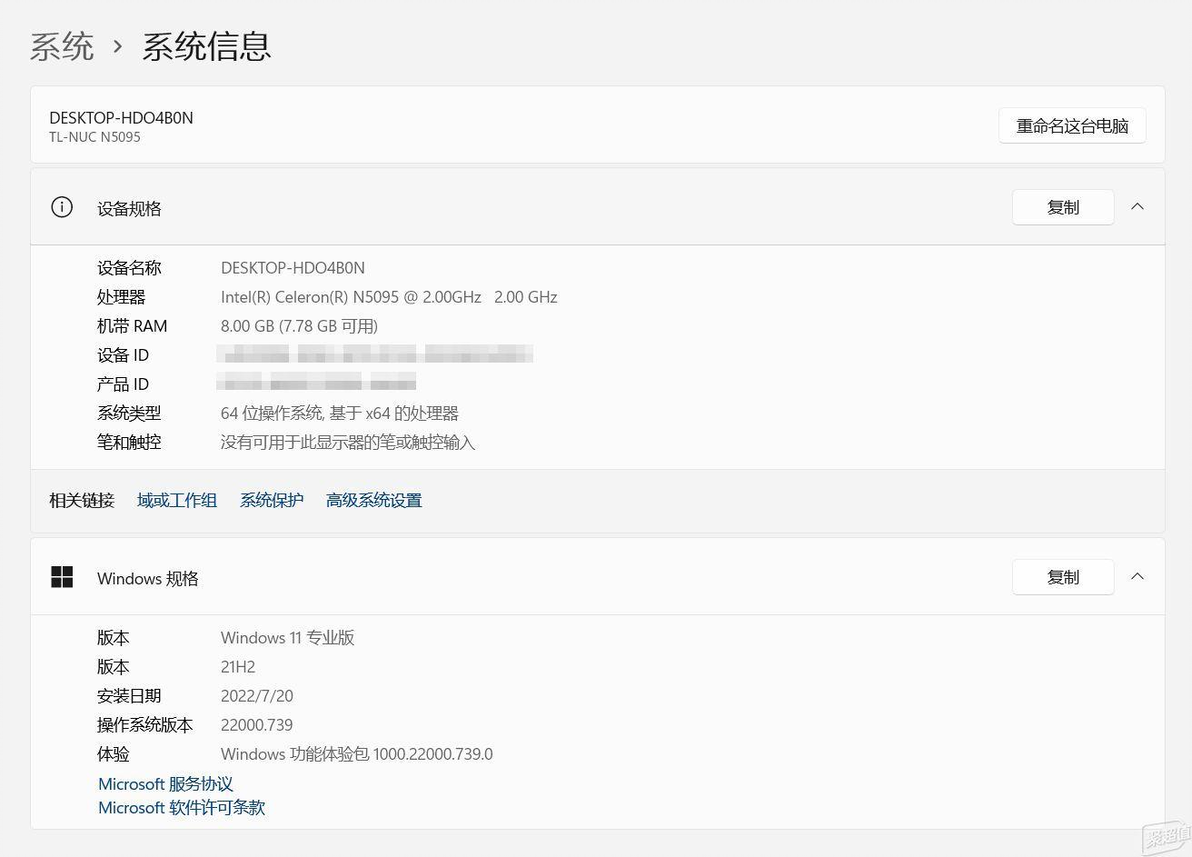The width and height of the screenshot is (1192, 857).
Task: Select the top DESKTOP-HDO4B0N computer name
Action: pyautogui.click(x=121, y=118)
